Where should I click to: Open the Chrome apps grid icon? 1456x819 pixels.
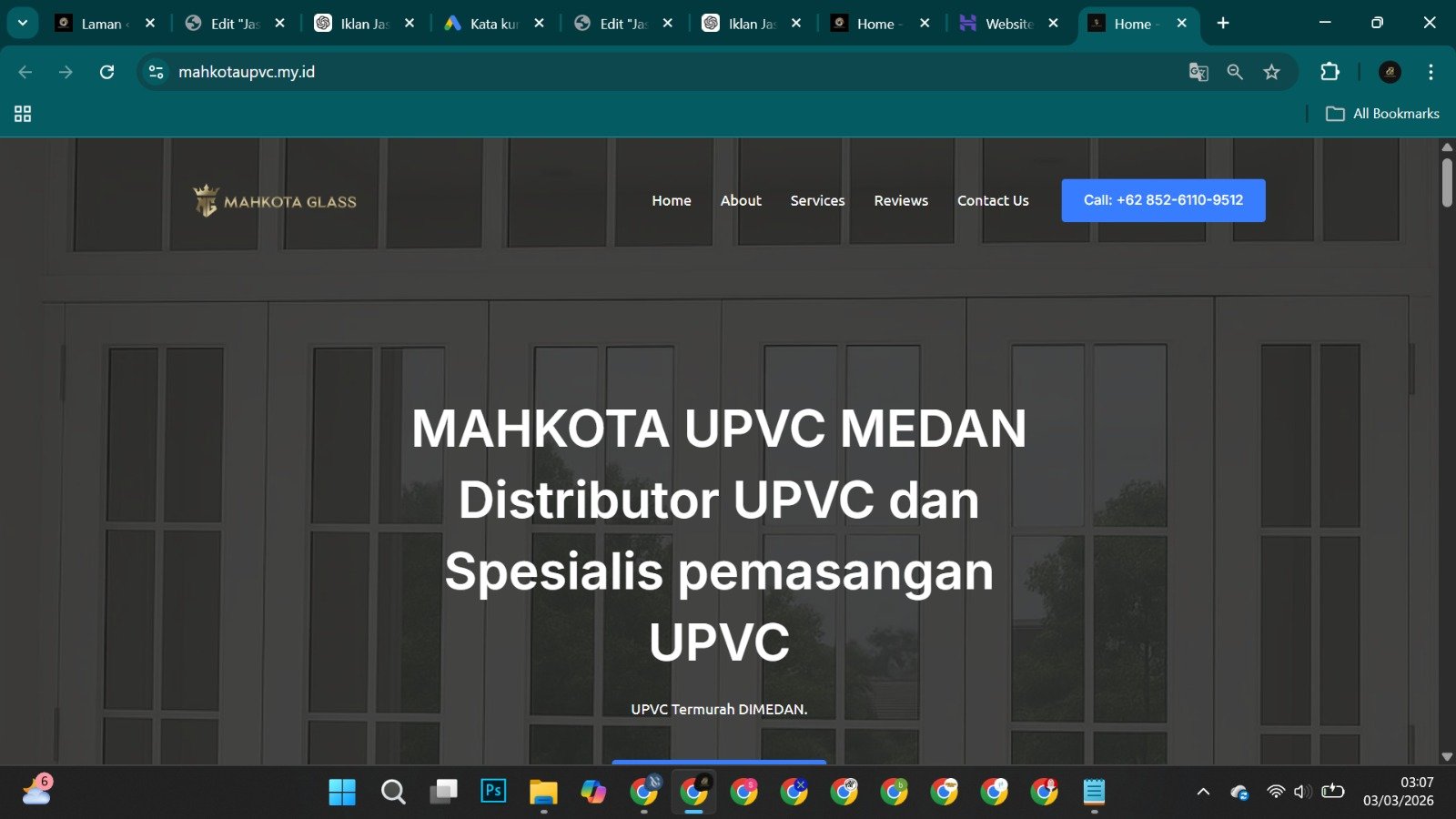click(x=23, y=114)
